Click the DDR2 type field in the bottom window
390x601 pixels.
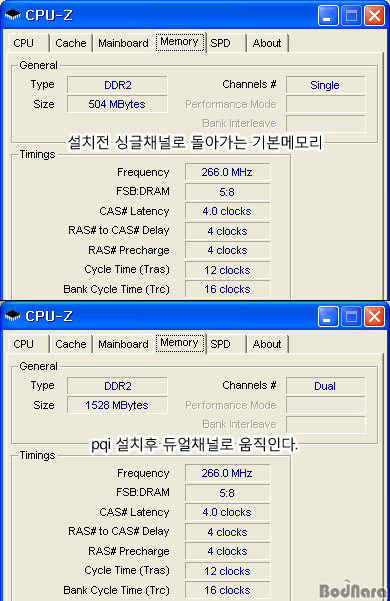117,386
